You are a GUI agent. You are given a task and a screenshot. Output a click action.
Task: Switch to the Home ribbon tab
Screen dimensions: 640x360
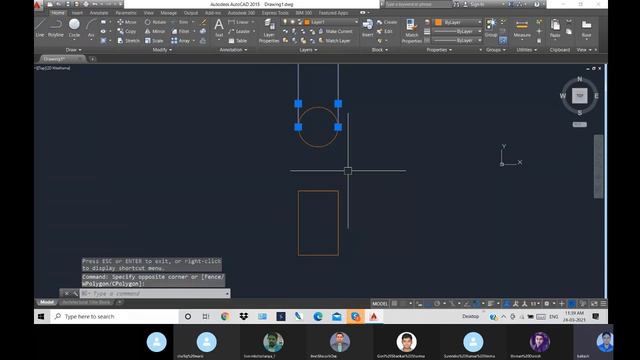(58, 13)
